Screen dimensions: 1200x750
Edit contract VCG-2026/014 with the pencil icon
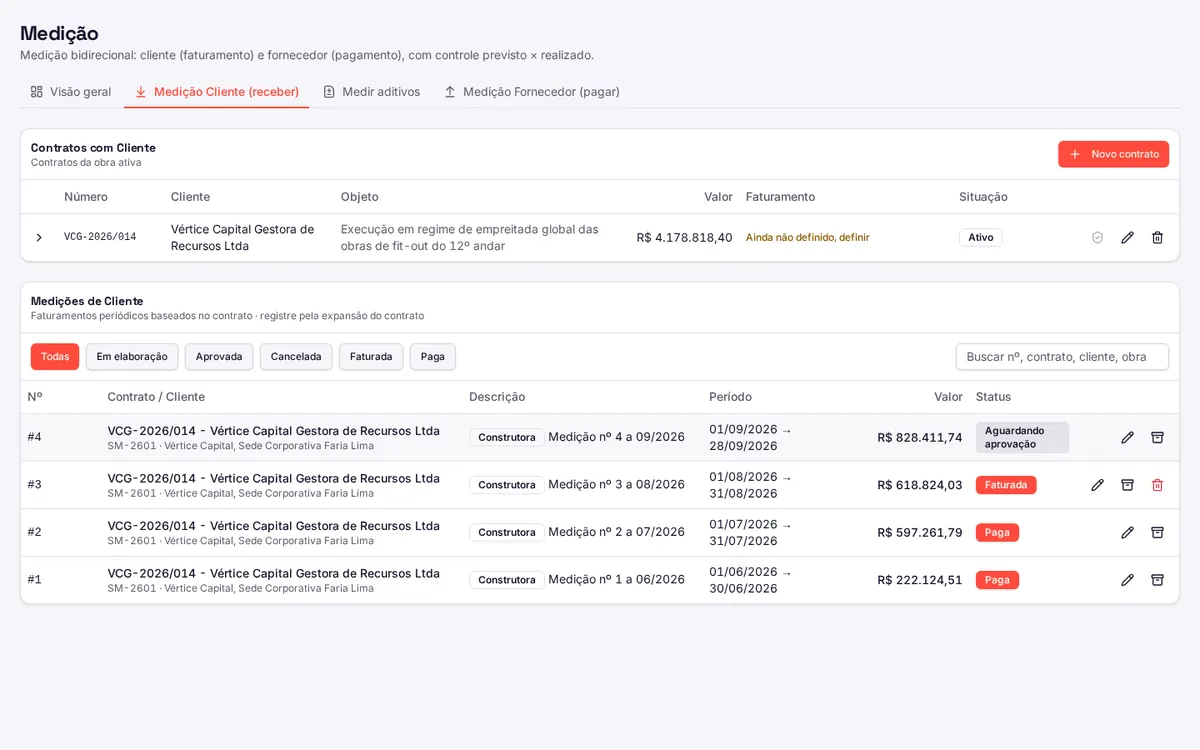1127,238
